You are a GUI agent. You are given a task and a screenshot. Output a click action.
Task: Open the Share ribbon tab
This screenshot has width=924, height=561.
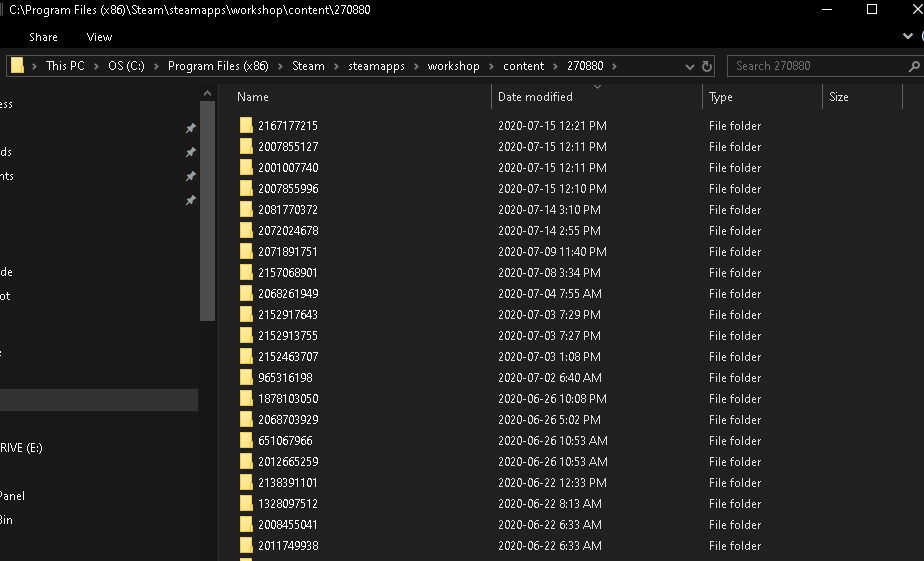click(x=43, y=37)
